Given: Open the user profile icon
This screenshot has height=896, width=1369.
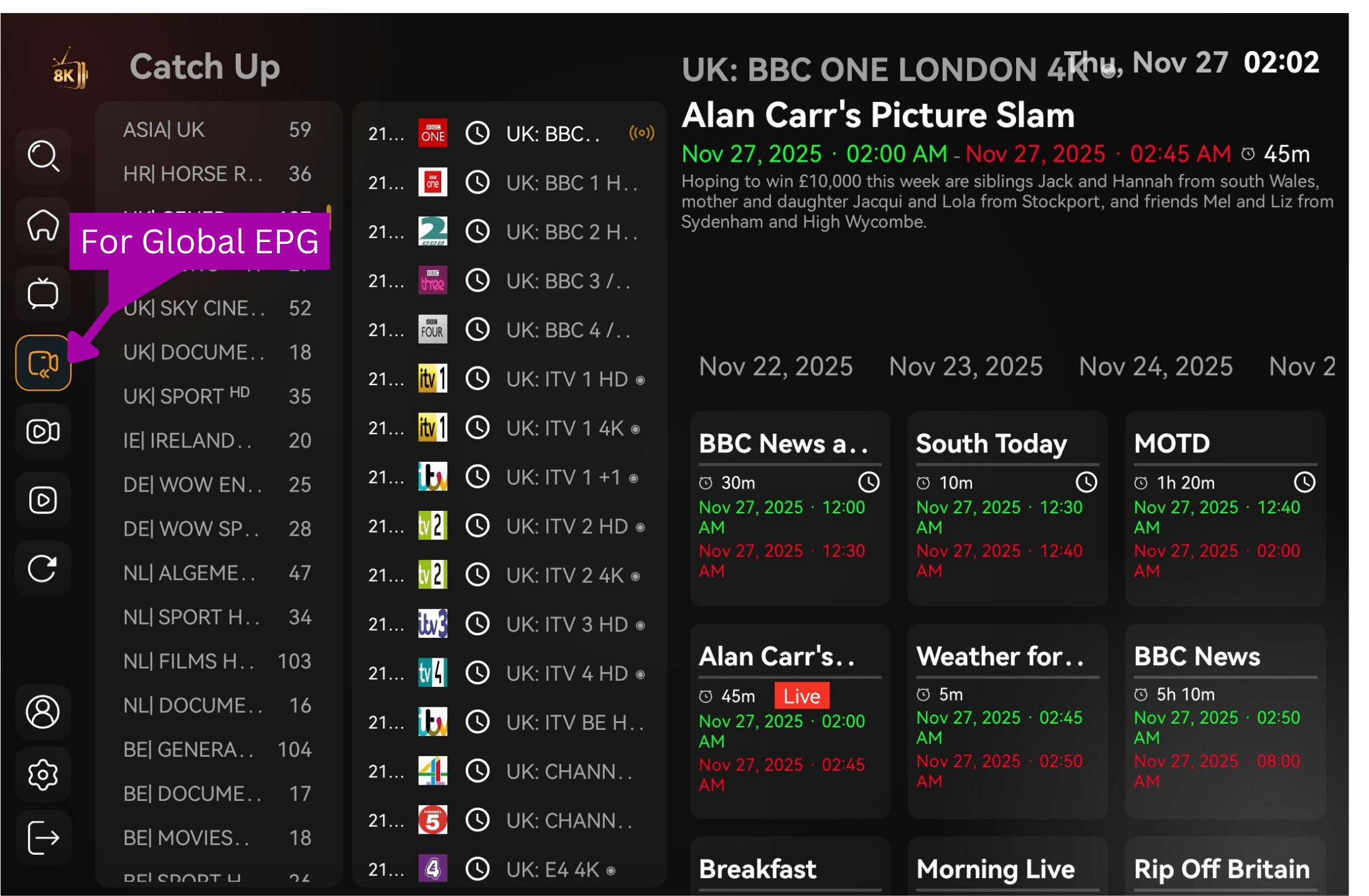Looking at the screenshot, I should [x=43, y=712].
